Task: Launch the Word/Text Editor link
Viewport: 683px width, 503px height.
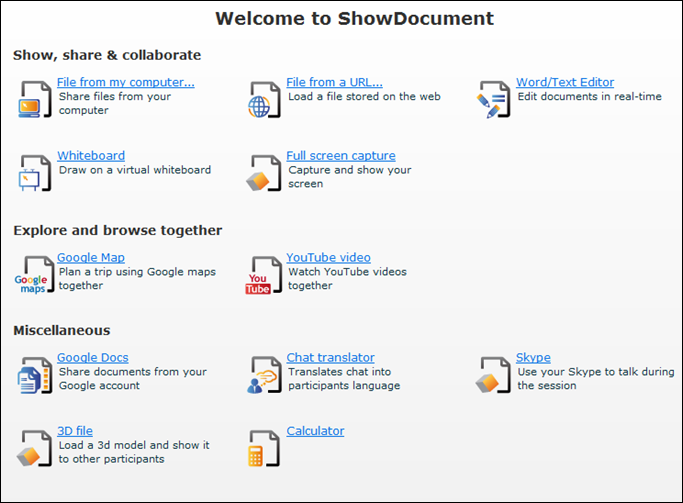Action: pyautogui.click(x=565, y=82)
